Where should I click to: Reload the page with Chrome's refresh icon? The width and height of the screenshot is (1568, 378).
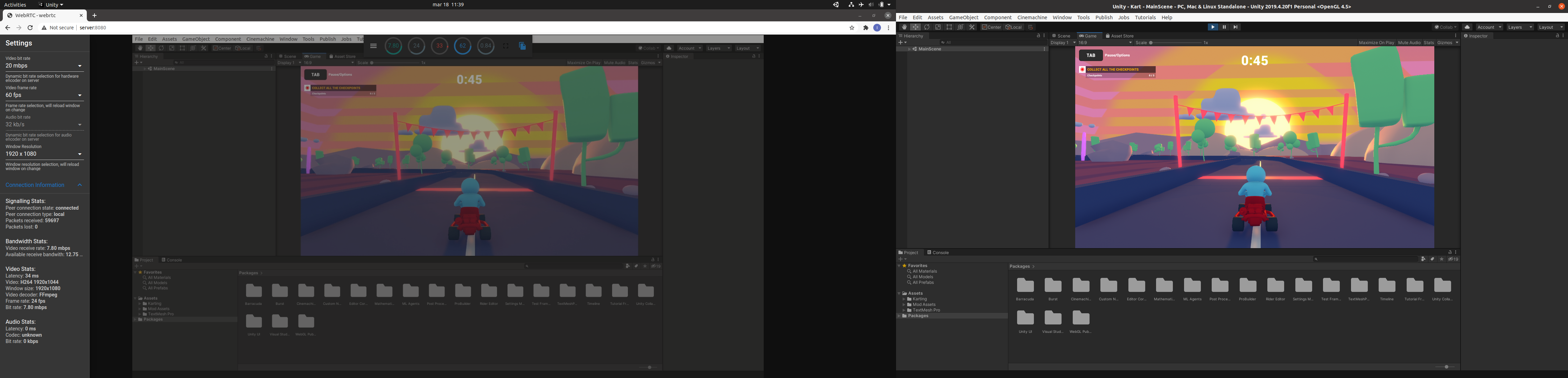click(30, 27)
